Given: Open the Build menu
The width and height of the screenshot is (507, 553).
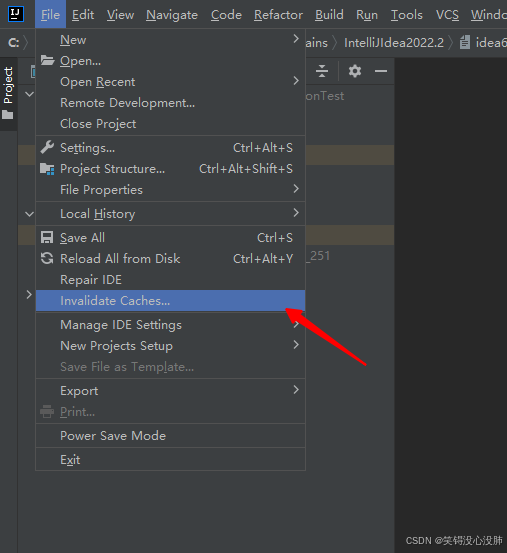Looking at the screenshot, I should [x=329, y=15].
